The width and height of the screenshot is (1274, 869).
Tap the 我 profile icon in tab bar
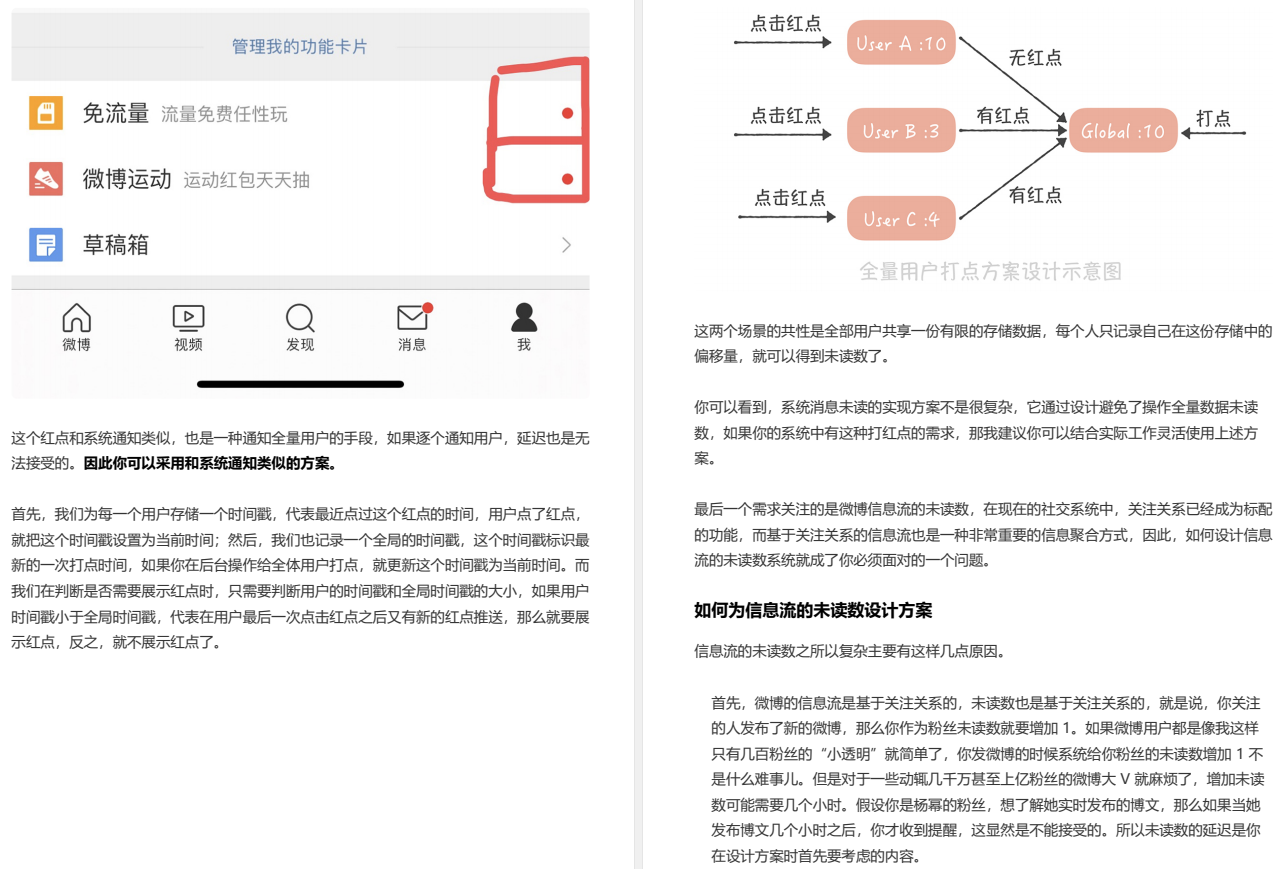[524, 317]
